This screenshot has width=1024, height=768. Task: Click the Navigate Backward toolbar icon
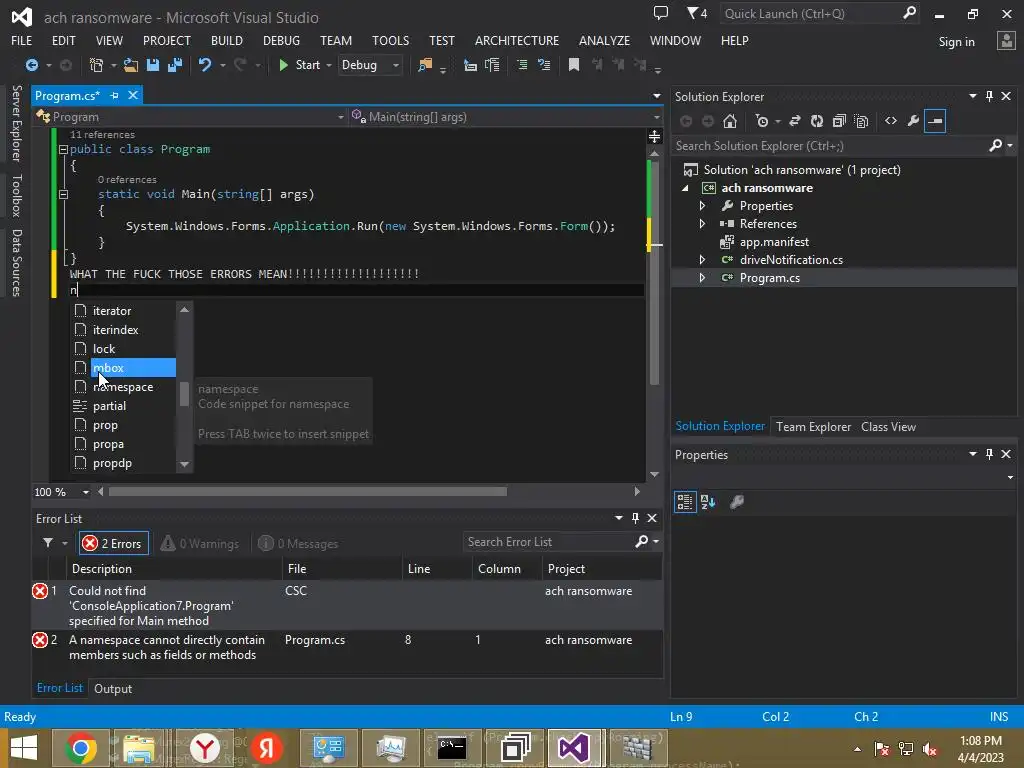31,65
